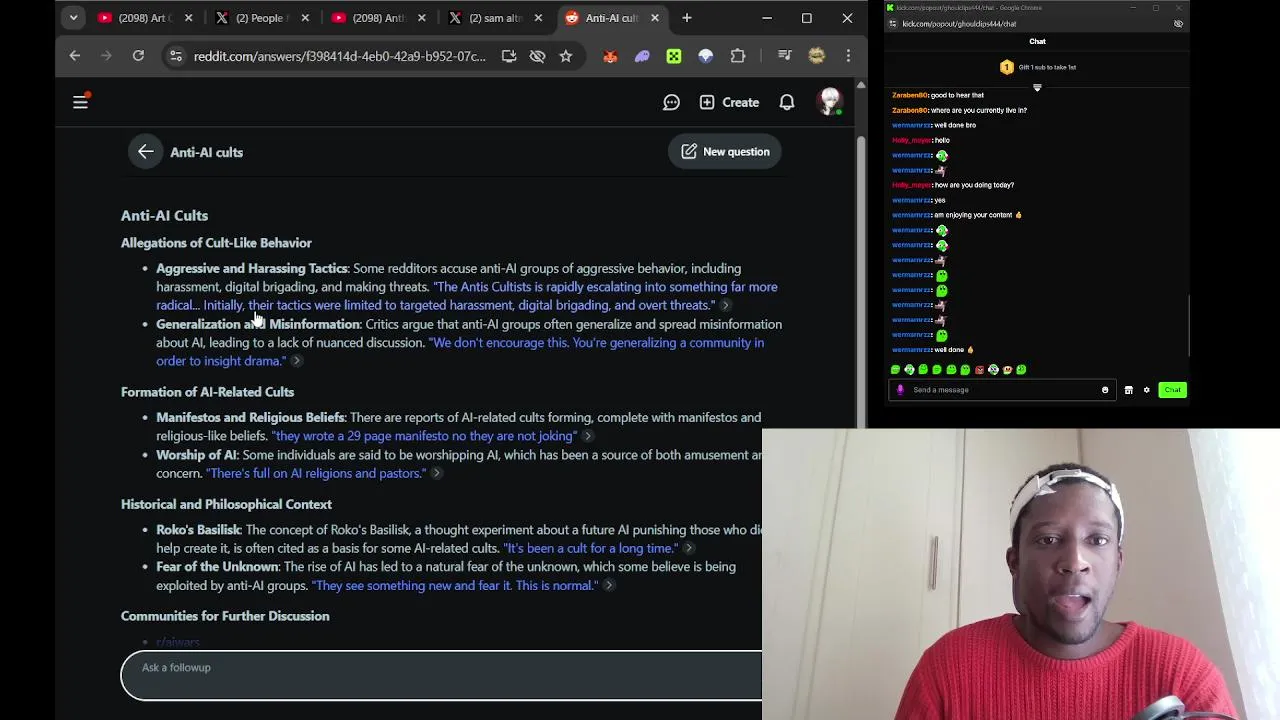1280x720 pixels.
Task: Bookmark this page with the star
Action: tap(566, 56)
